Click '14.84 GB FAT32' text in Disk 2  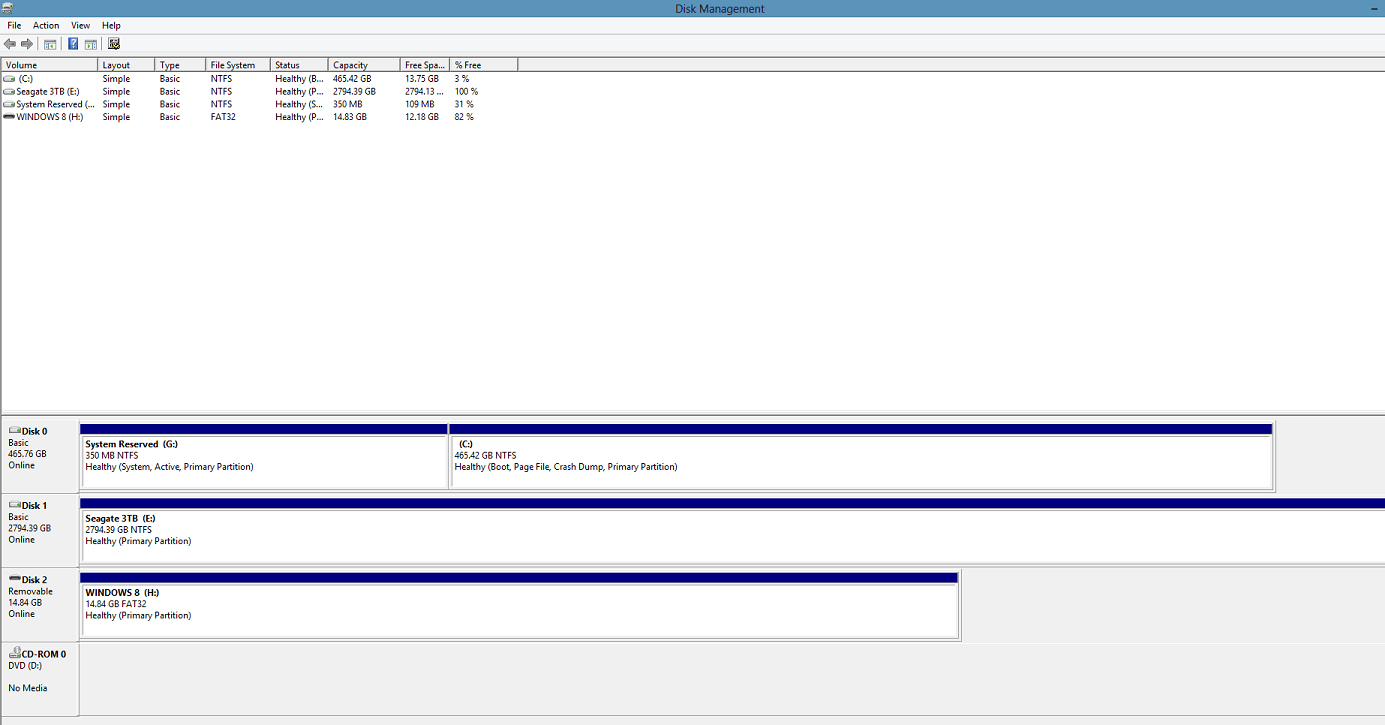click(116, 604)
